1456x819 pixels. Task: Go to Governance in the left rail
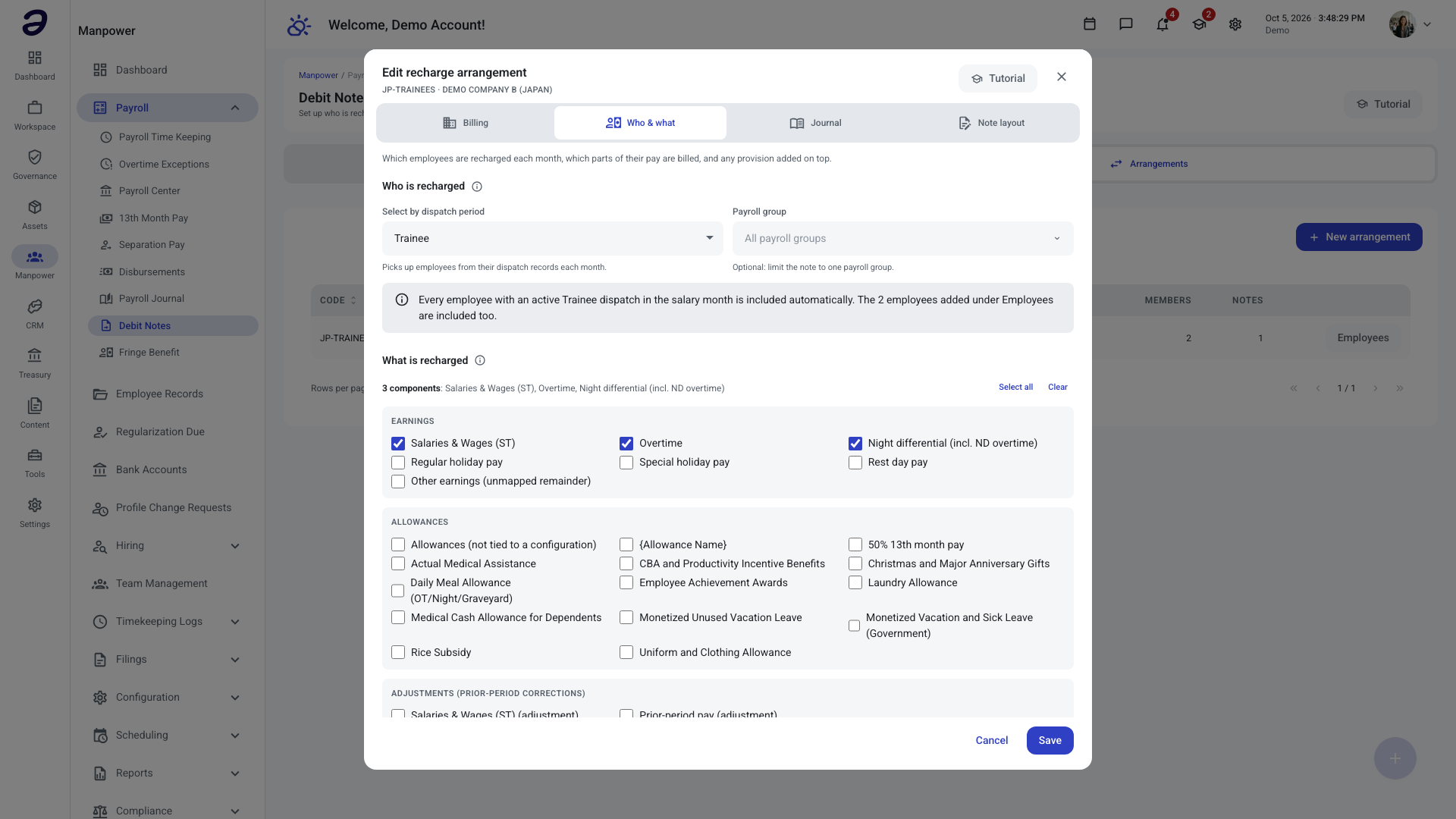(x=35, y=164)
